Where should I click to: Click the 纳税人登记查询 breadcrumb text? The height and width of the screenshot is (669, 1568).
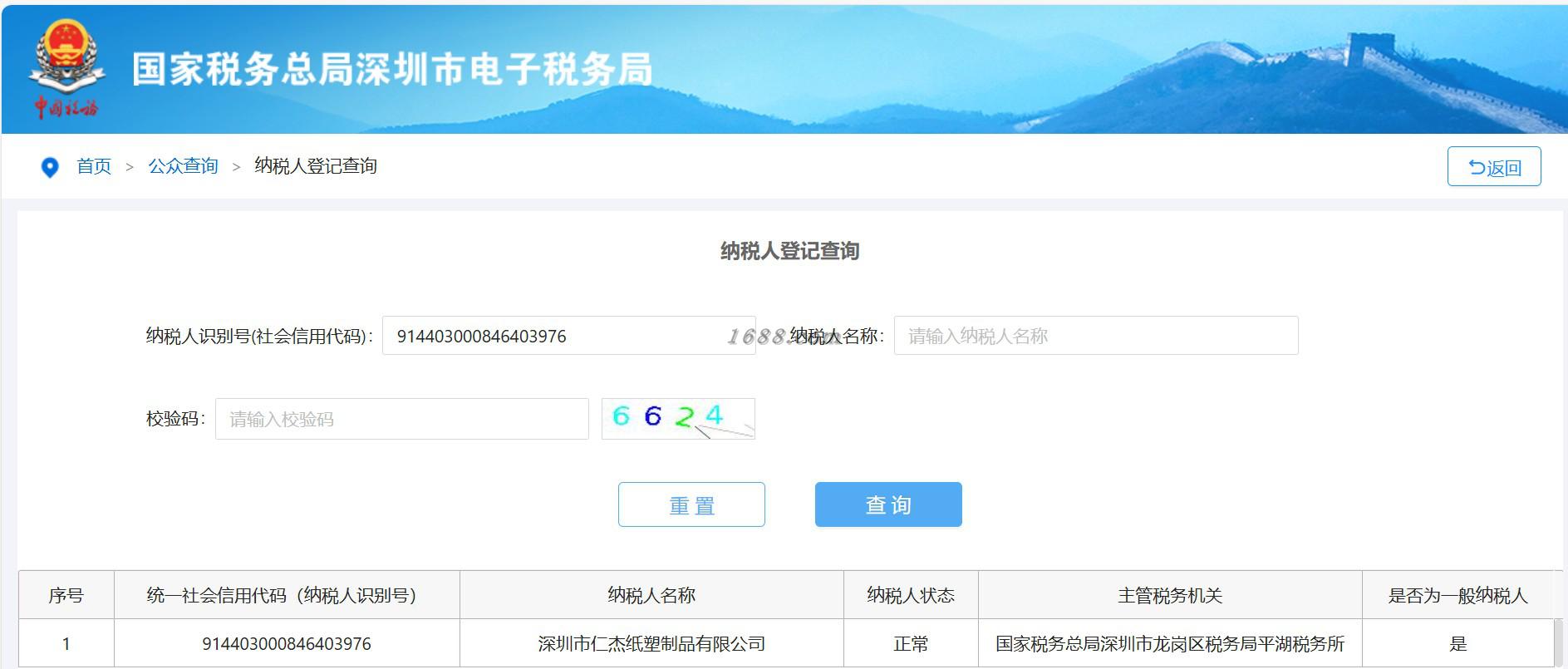click(x=316, y=166)
